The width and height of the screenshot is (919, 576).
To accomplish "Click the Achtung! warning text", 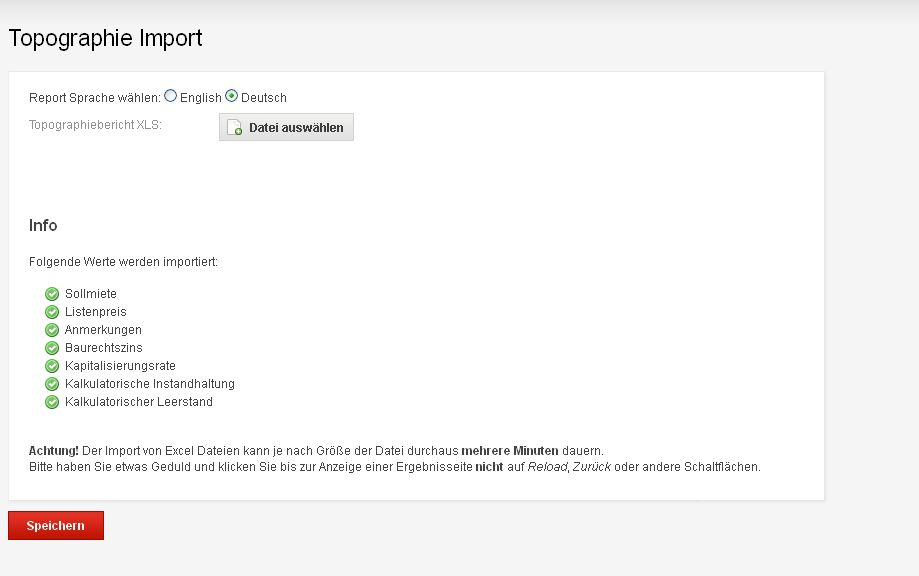I will (54, 451).
